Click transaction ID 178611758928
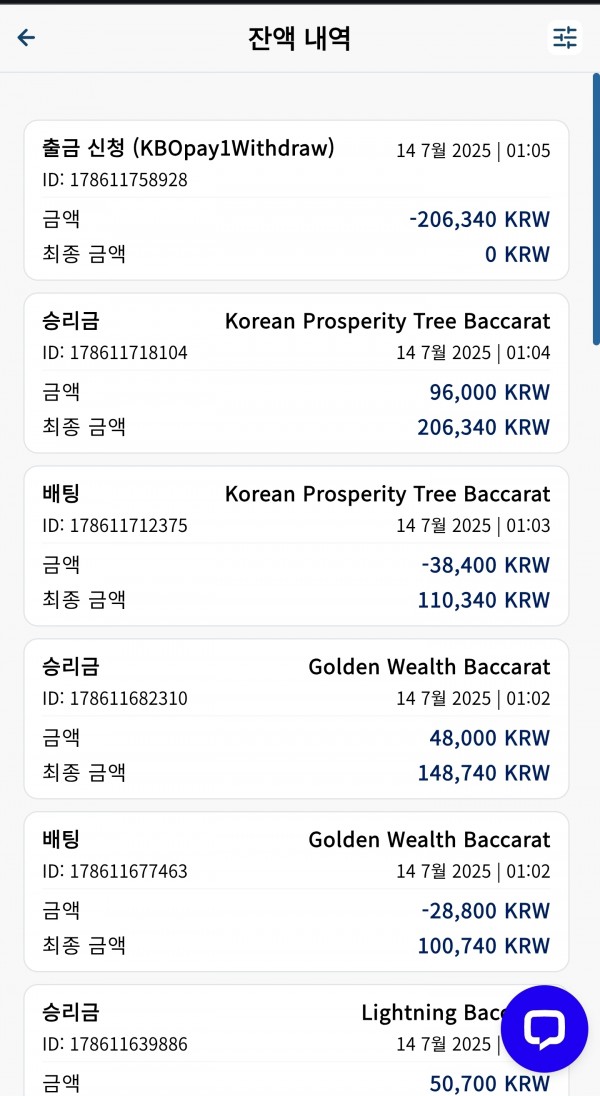The width and height of the screenshot is (600, 1096). pos(115,180)
